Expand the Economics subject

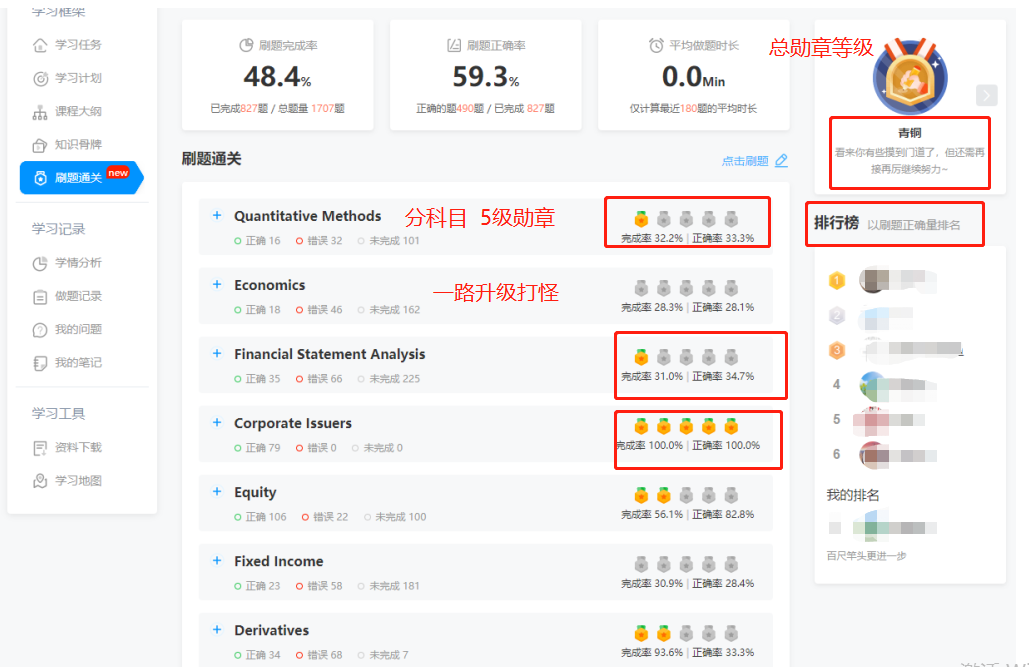tap(217, 284)
